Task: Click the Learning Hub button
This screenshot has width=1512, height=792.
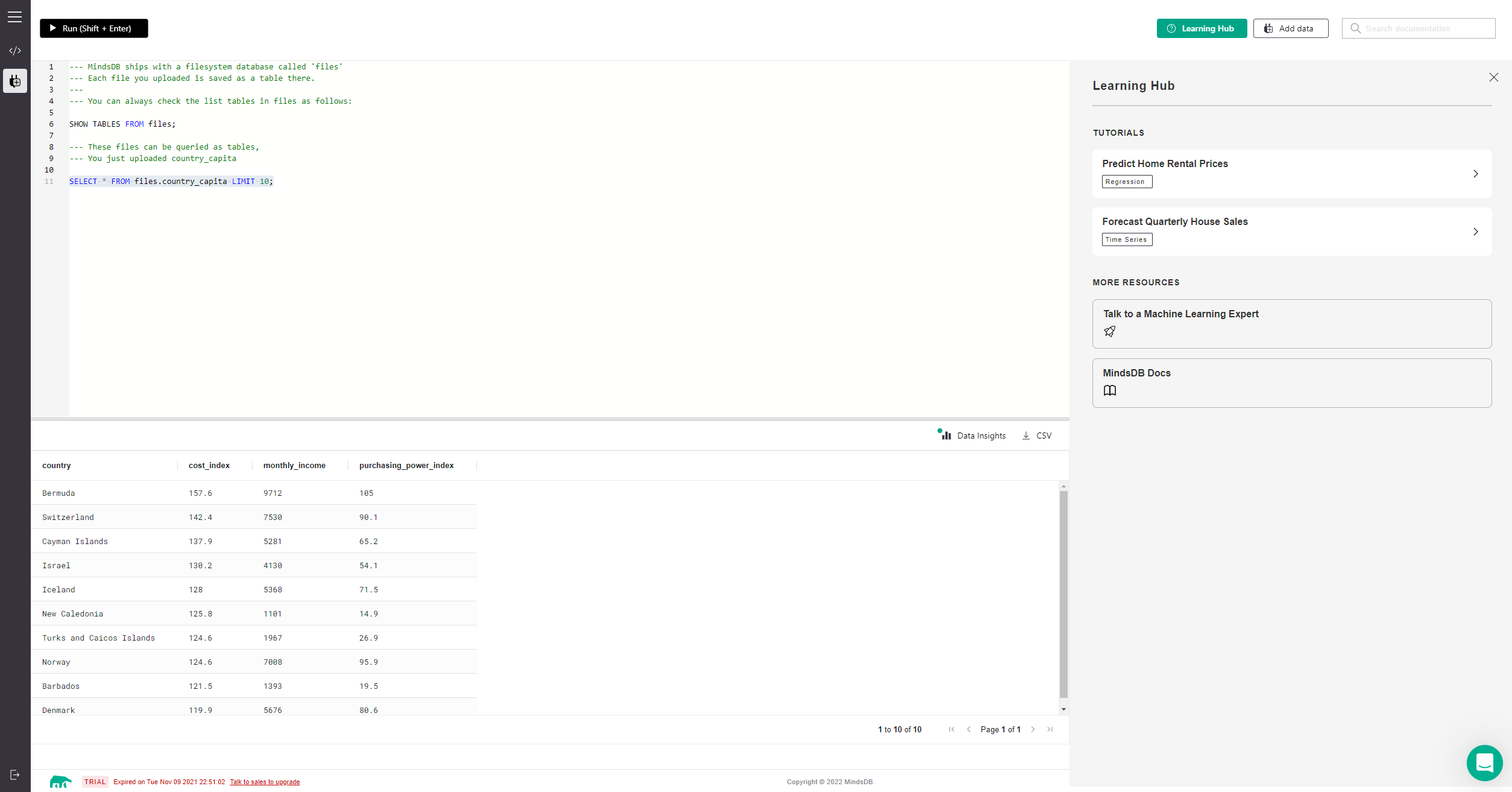Action: point(1201,28)
